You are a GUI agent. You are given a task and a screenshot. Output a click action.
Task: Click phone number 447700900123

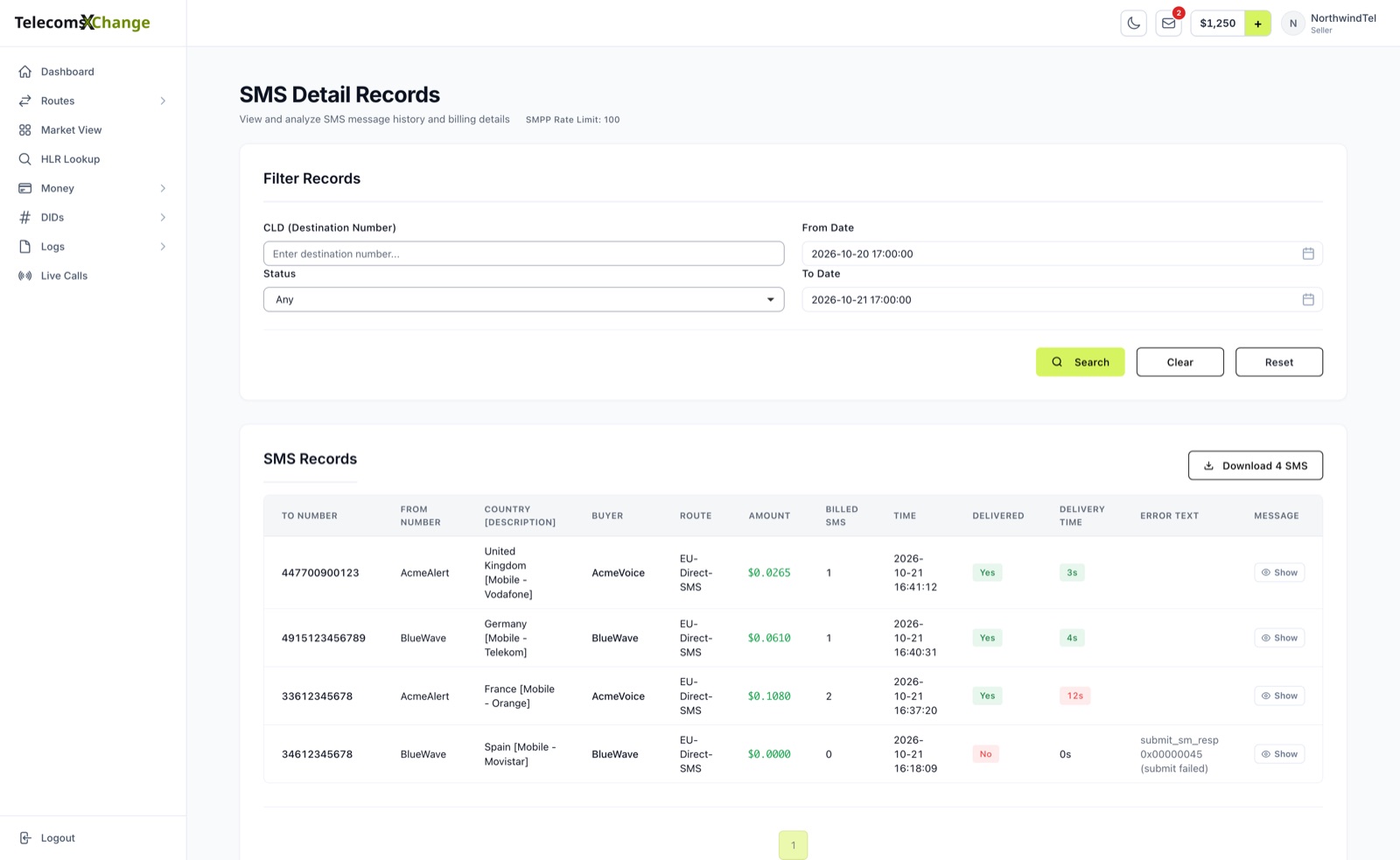[320, 573]
